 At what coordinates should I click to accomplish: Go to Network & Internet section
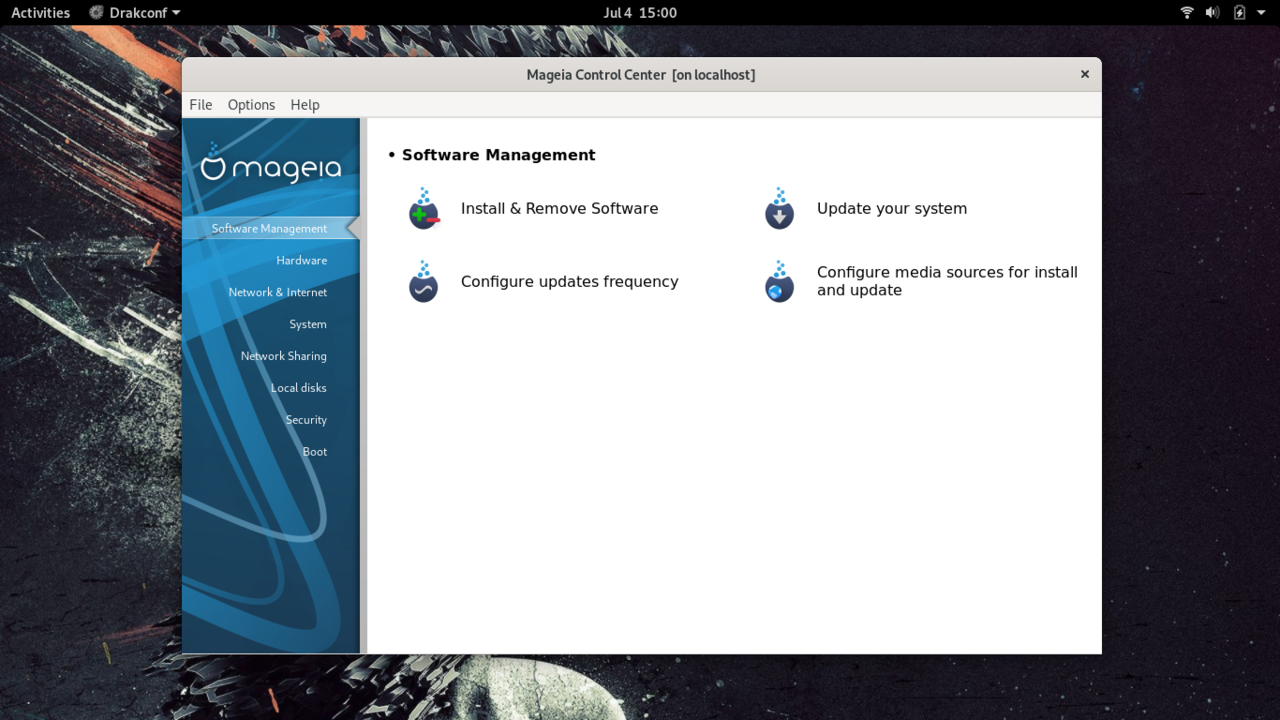tap(277, 292)
